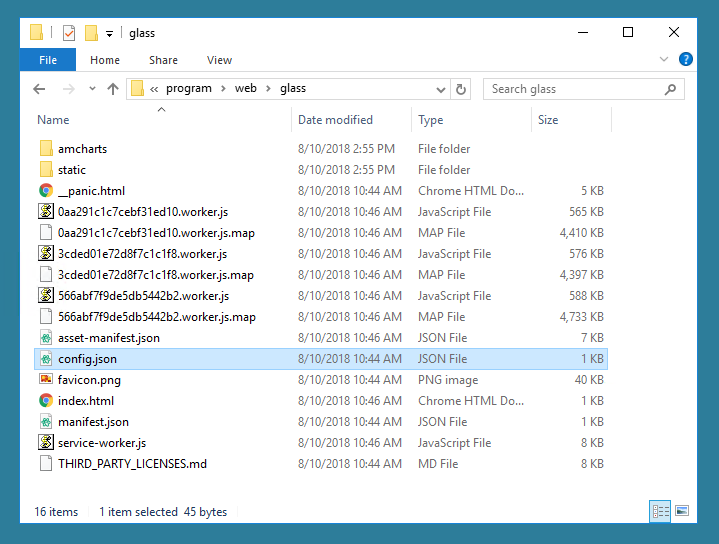
Task: Sort by Size column header
Action: tap(548, 120)
